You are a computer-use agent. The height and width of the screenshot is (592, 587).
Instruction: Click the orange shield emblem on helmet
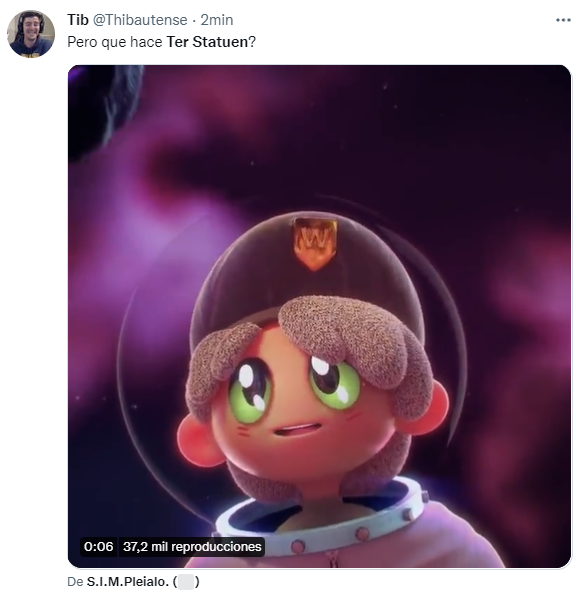(x=315, y=244)
